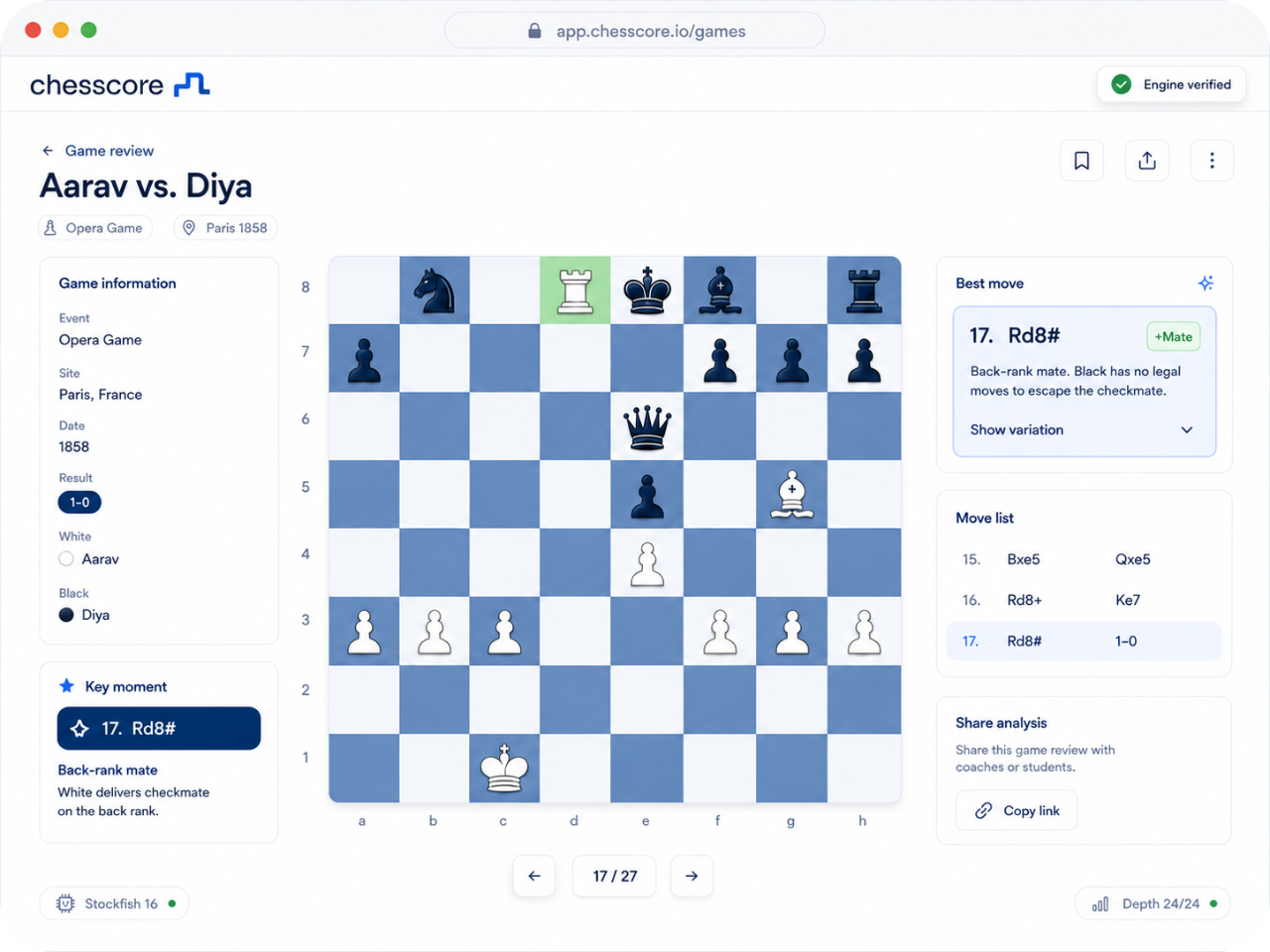Image resolution: width=1270 pixels, height=952 pixels.
Task: Click the black bishop on f8
Action: point(719,291)
